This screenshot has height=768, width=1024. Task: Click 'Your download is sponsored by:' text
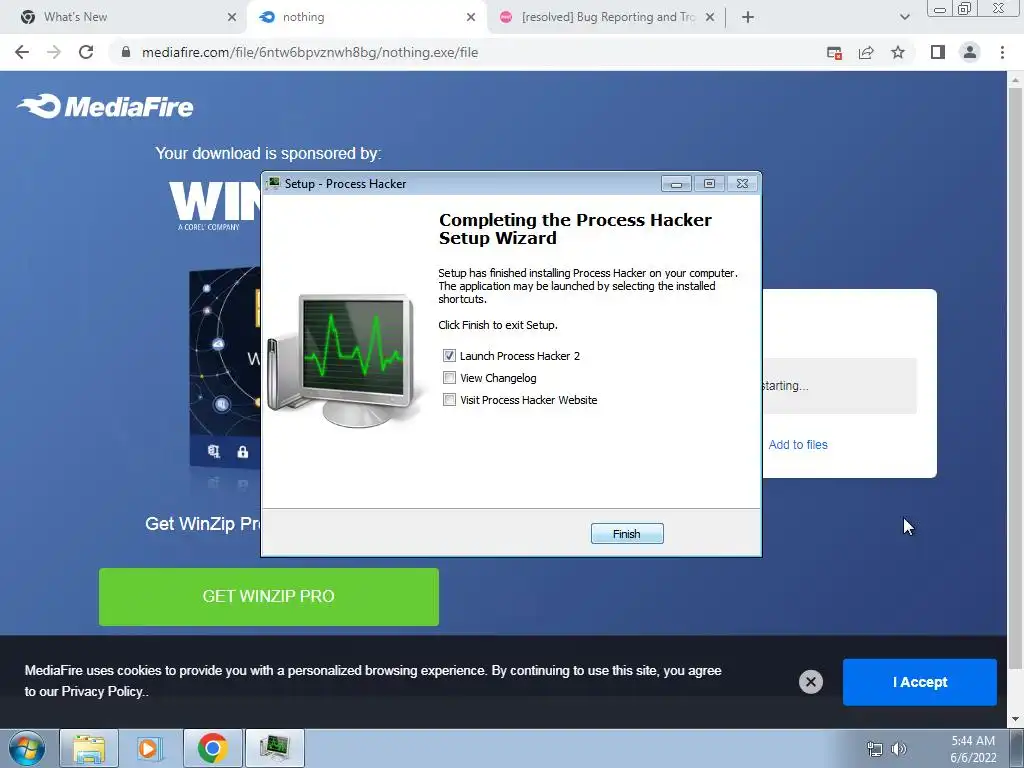point(268,153)
